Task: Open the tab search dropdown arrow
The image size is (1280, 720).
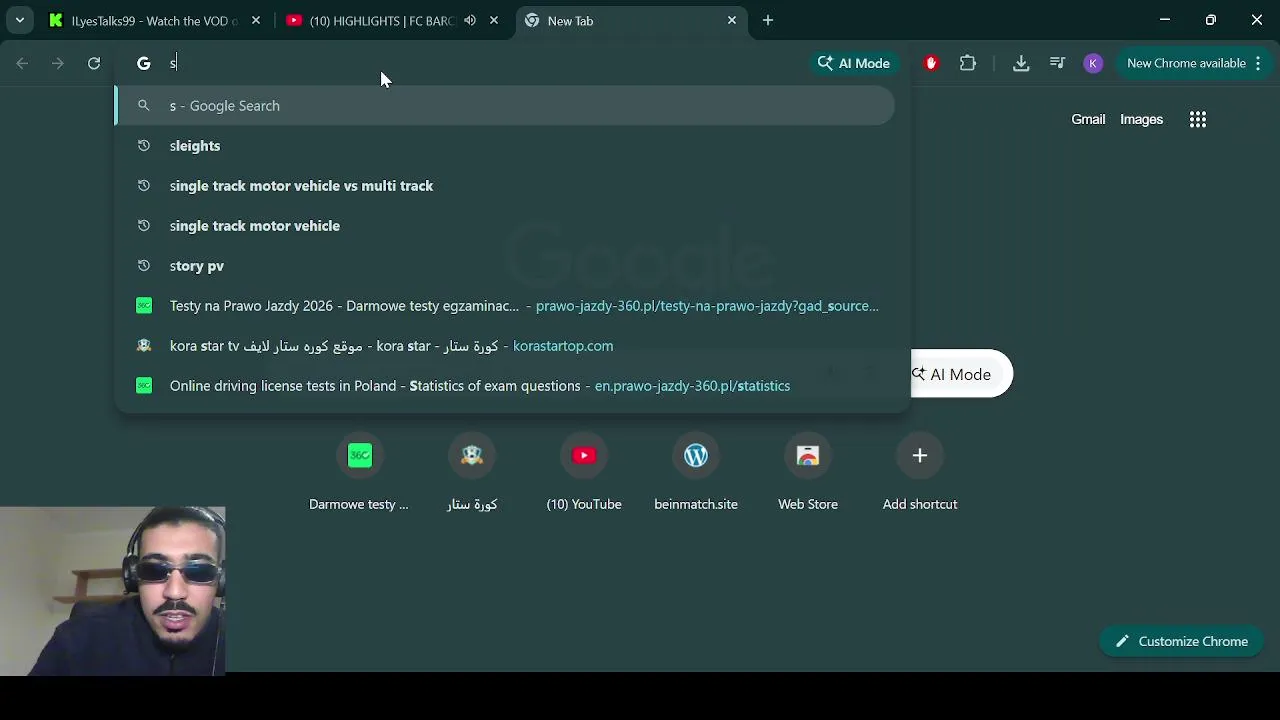Action: 20,20
